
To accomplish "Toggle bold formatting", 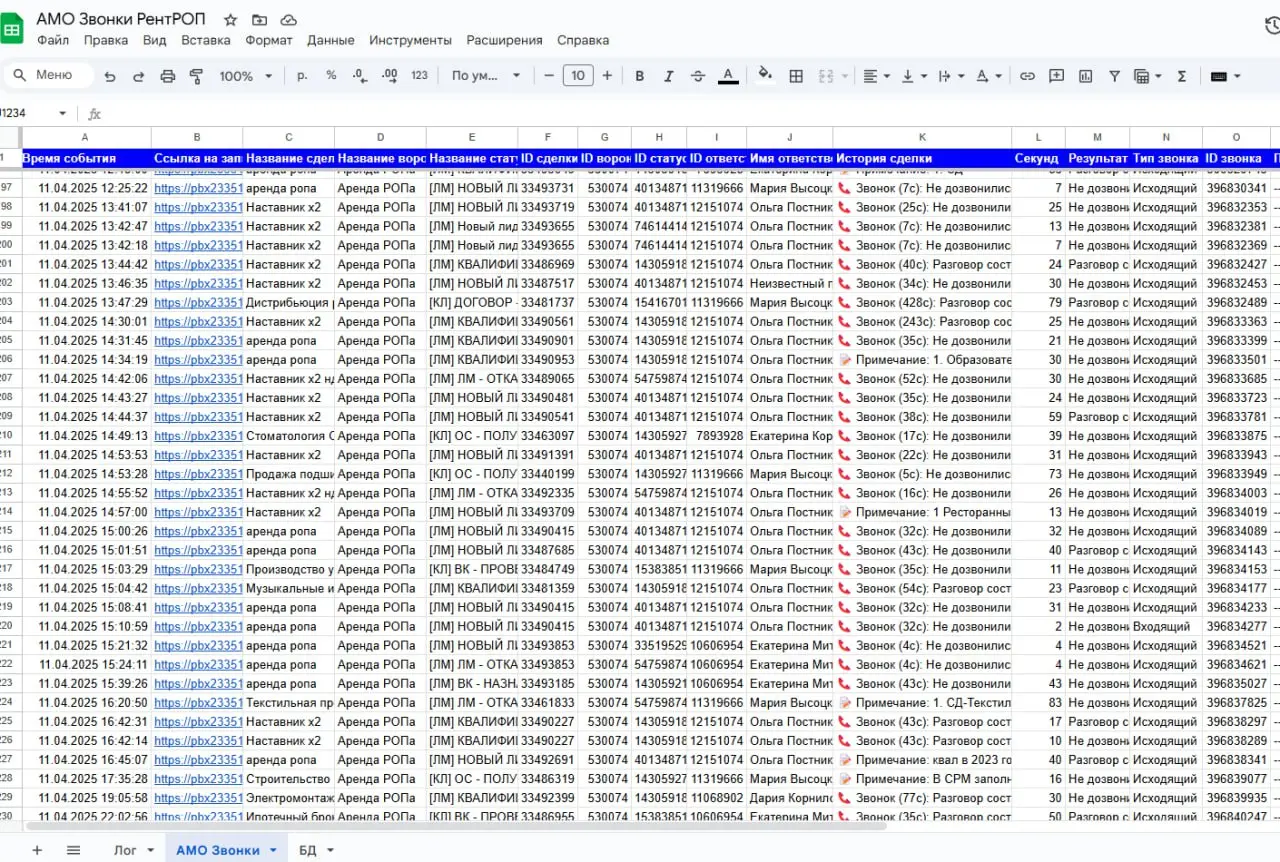I will [639, 75].
